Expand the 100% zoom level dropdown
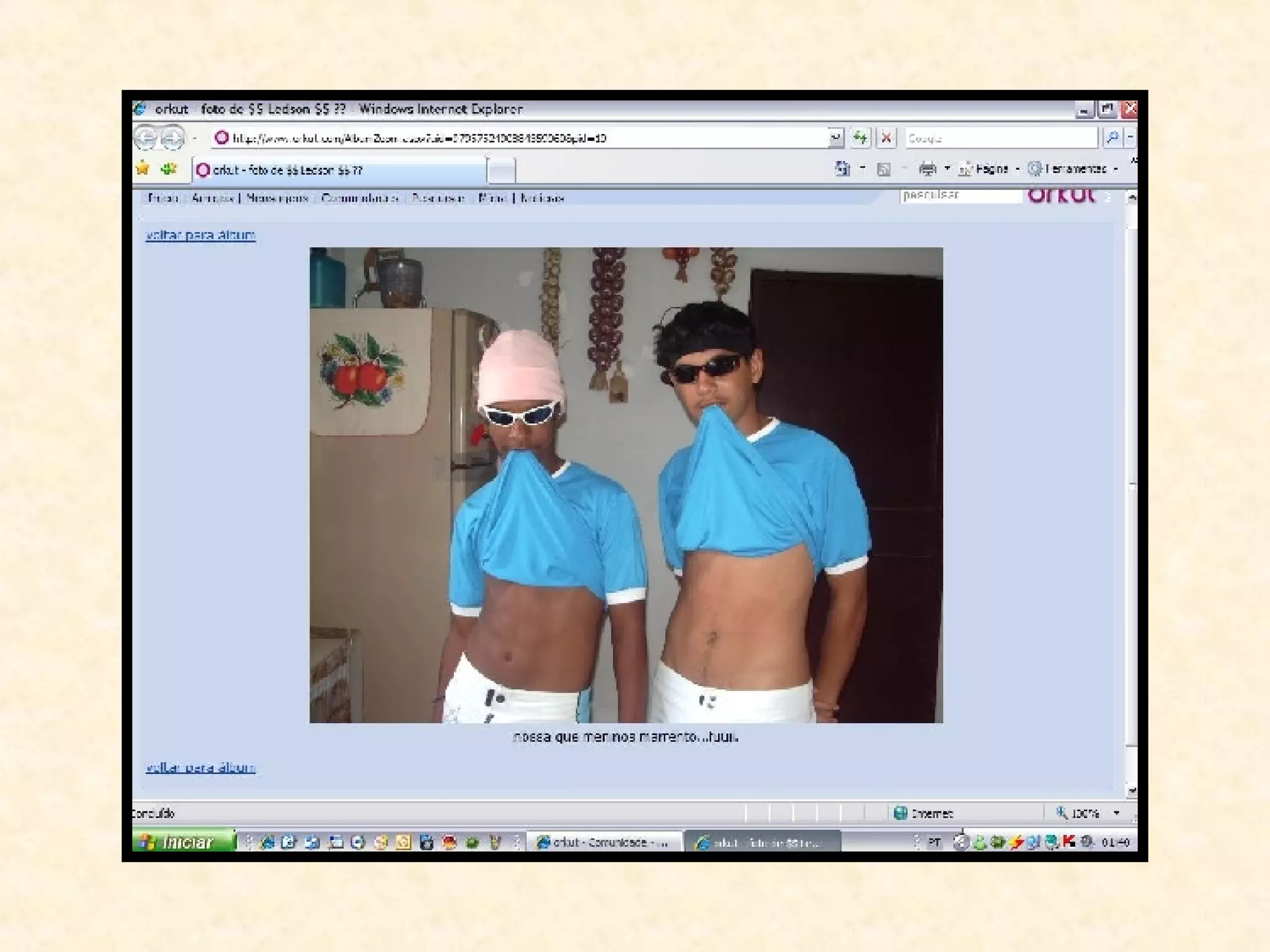The height and width of the screenshot is (952, 1270). (x=1116, y=813)
